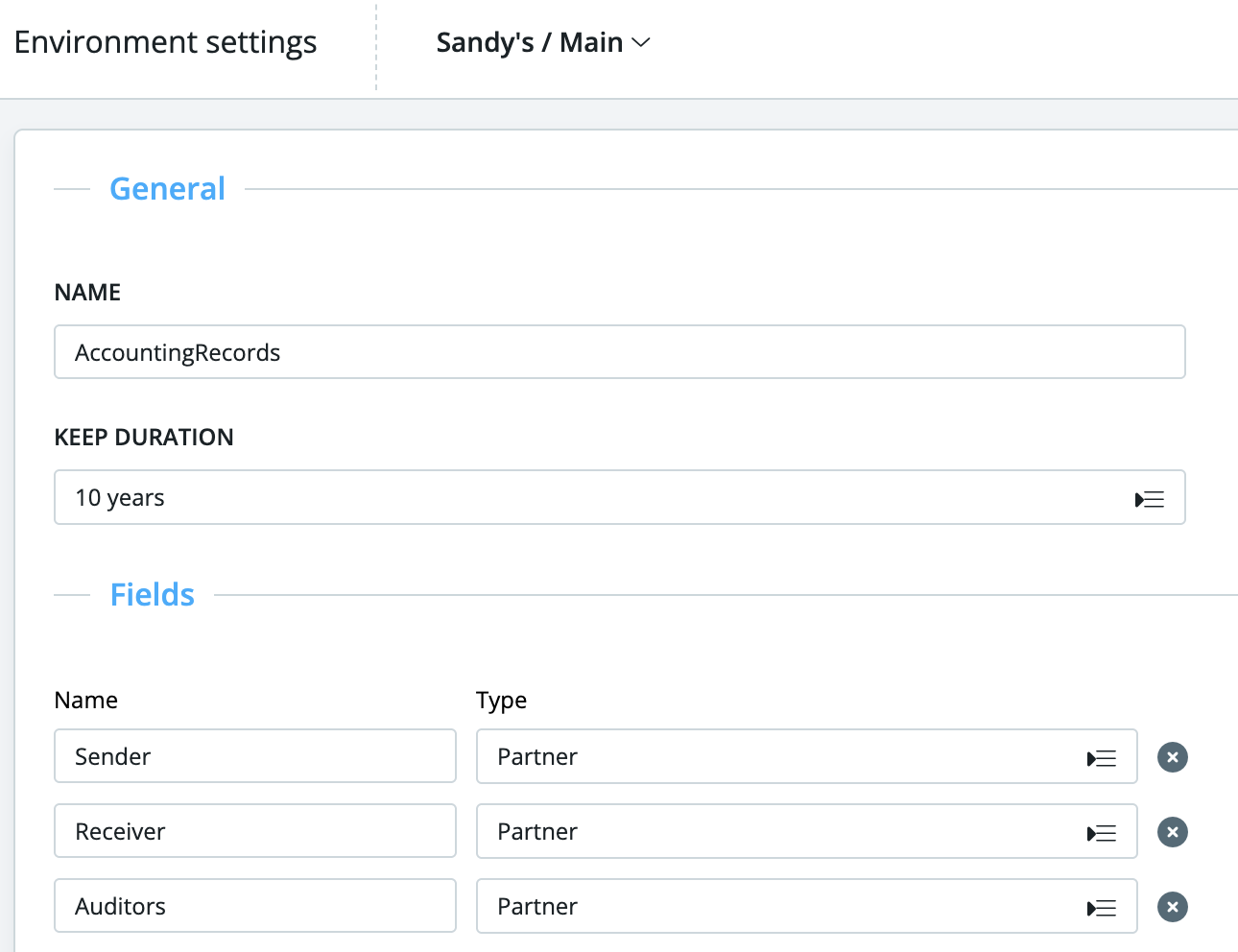Click the Fields section heading
The height and width of the screenshot is (952, 1238).
coord(152,595)
